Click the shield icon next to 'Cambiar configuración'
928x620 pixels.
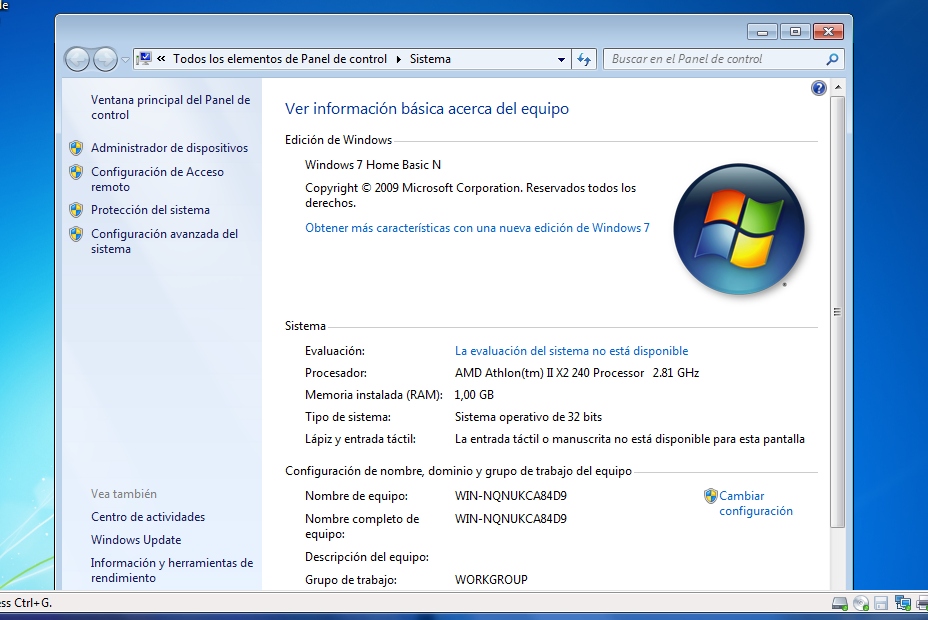pos(710,496)
